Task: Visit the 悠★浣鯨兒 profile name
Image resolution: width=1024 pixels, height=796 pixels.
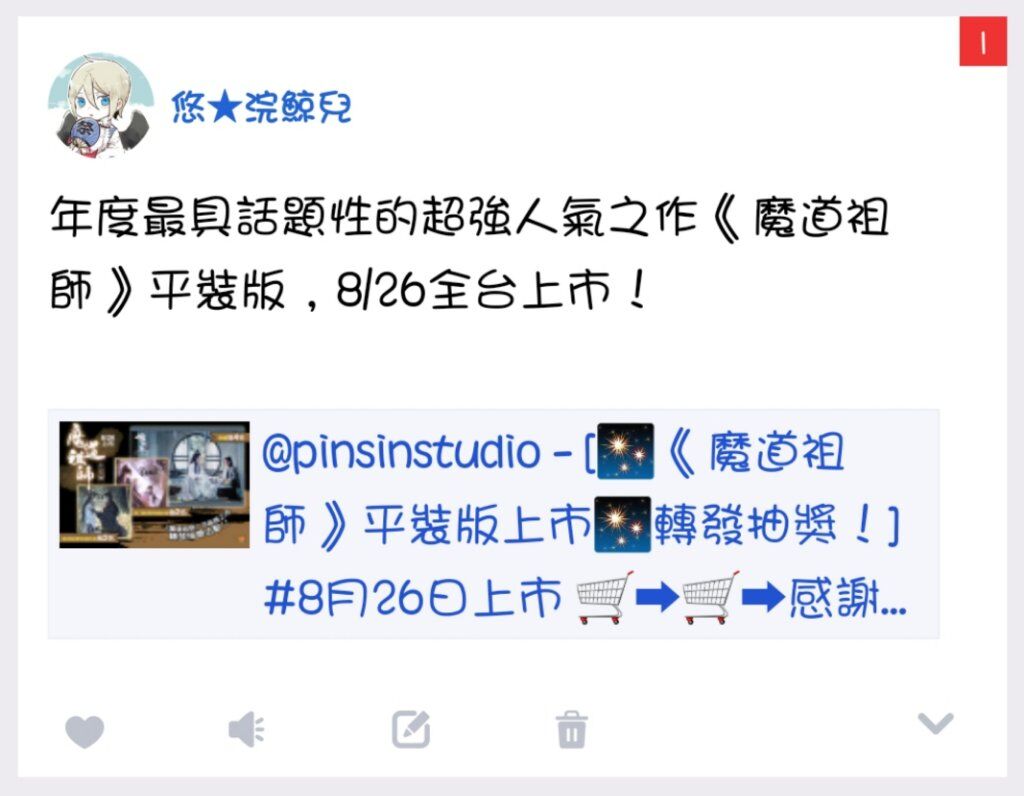Action: coord(261,107)
